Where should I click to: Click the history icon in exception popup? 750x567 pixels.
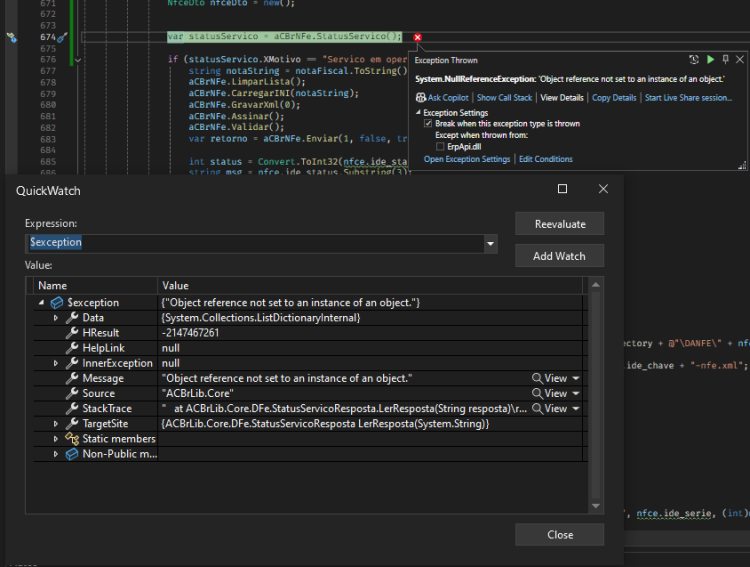pyautogui.click(x=694, y=59)
